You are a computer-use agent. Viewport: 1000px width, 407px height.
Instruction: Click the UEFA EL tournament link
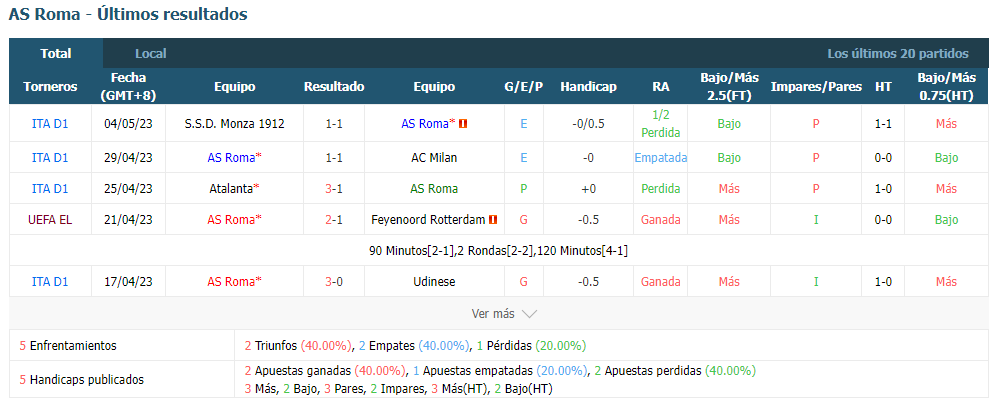(x=50, y=219)
